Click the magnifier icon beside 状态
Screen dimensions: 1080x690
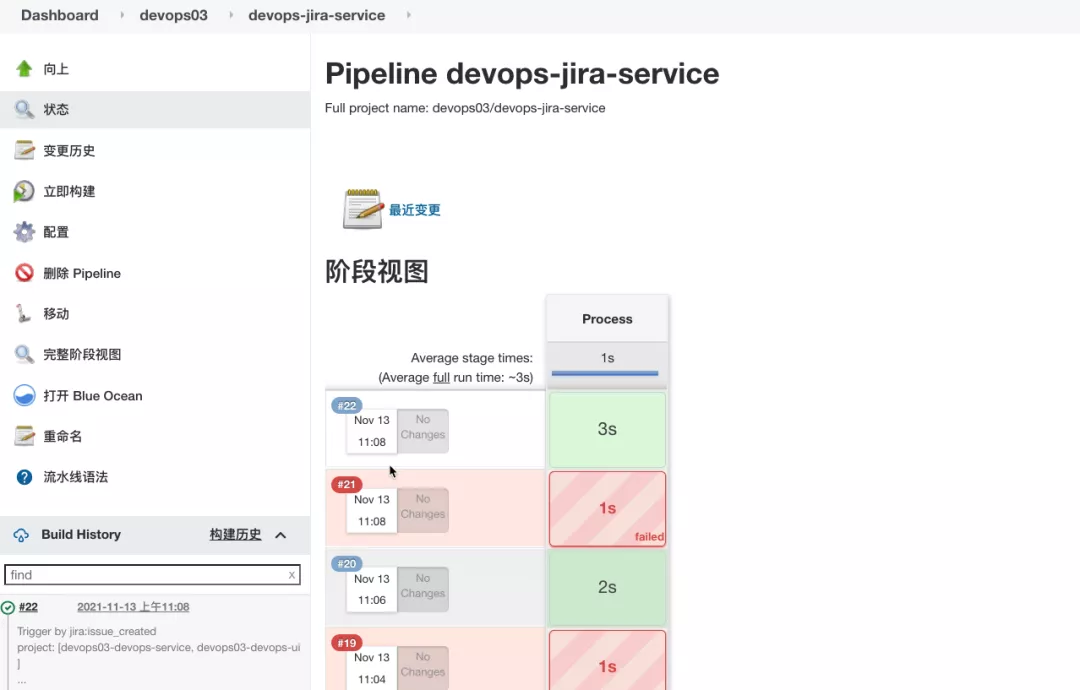[x=24, y=109]
